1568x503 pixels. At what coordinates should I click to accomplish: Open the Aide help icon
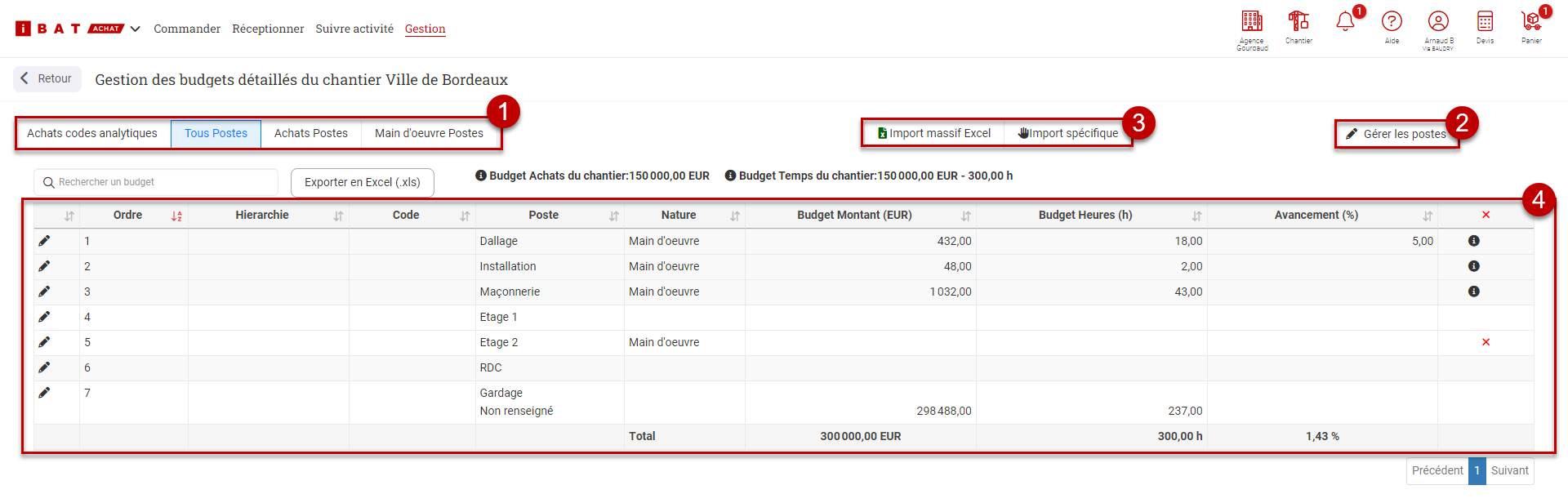[1392, 23]
